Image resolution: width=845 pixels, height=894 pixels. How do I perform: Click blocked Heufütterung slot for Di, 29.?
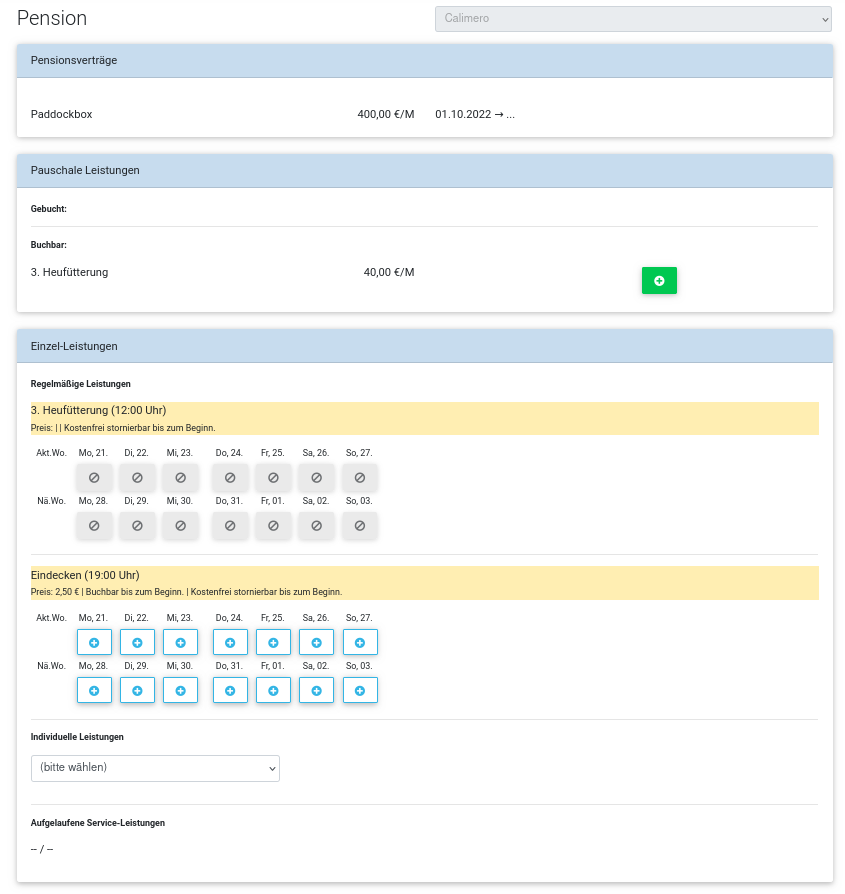pyautogui.click(x=137, y=525)
